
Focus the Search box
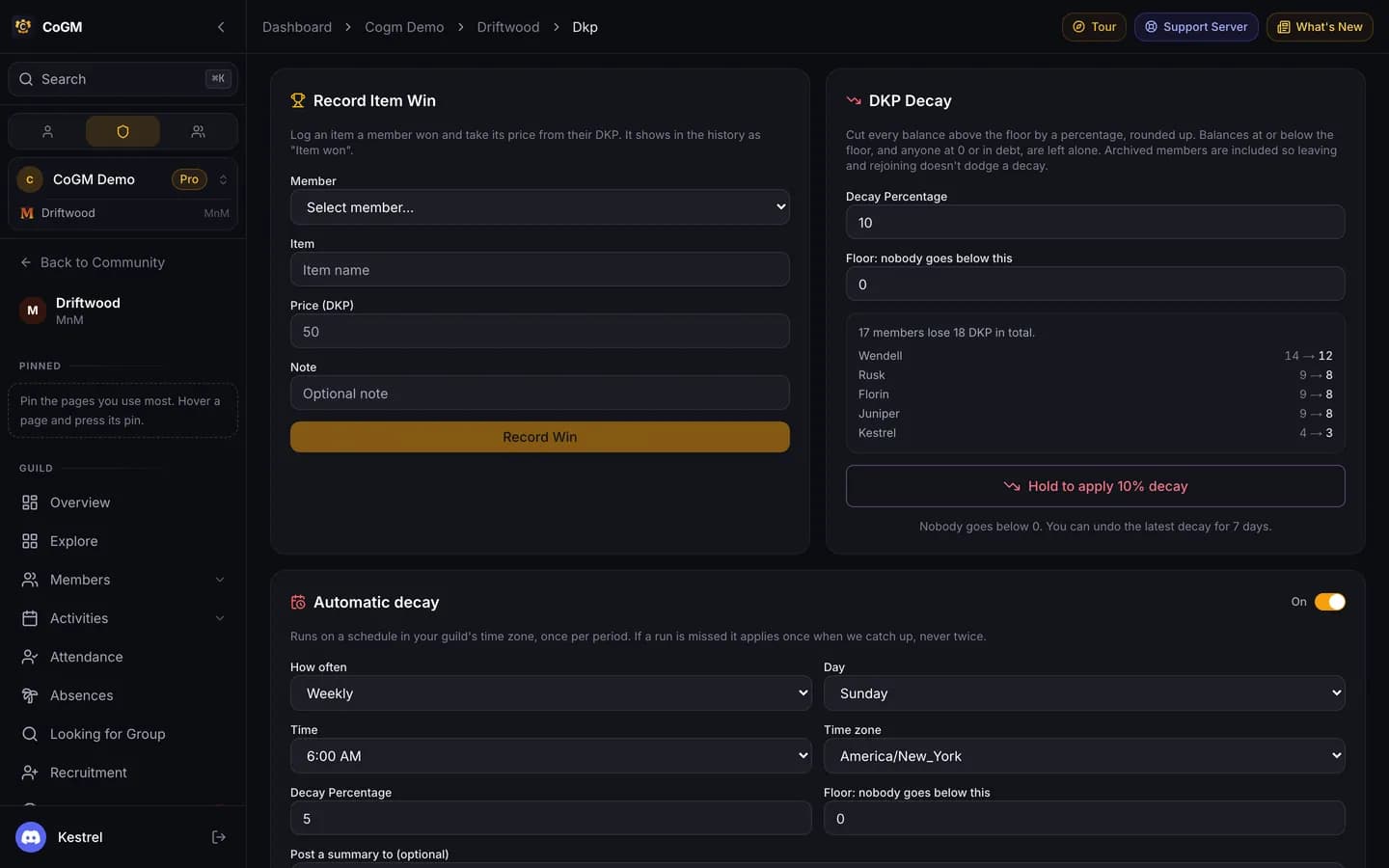click(x=123, y=79)
